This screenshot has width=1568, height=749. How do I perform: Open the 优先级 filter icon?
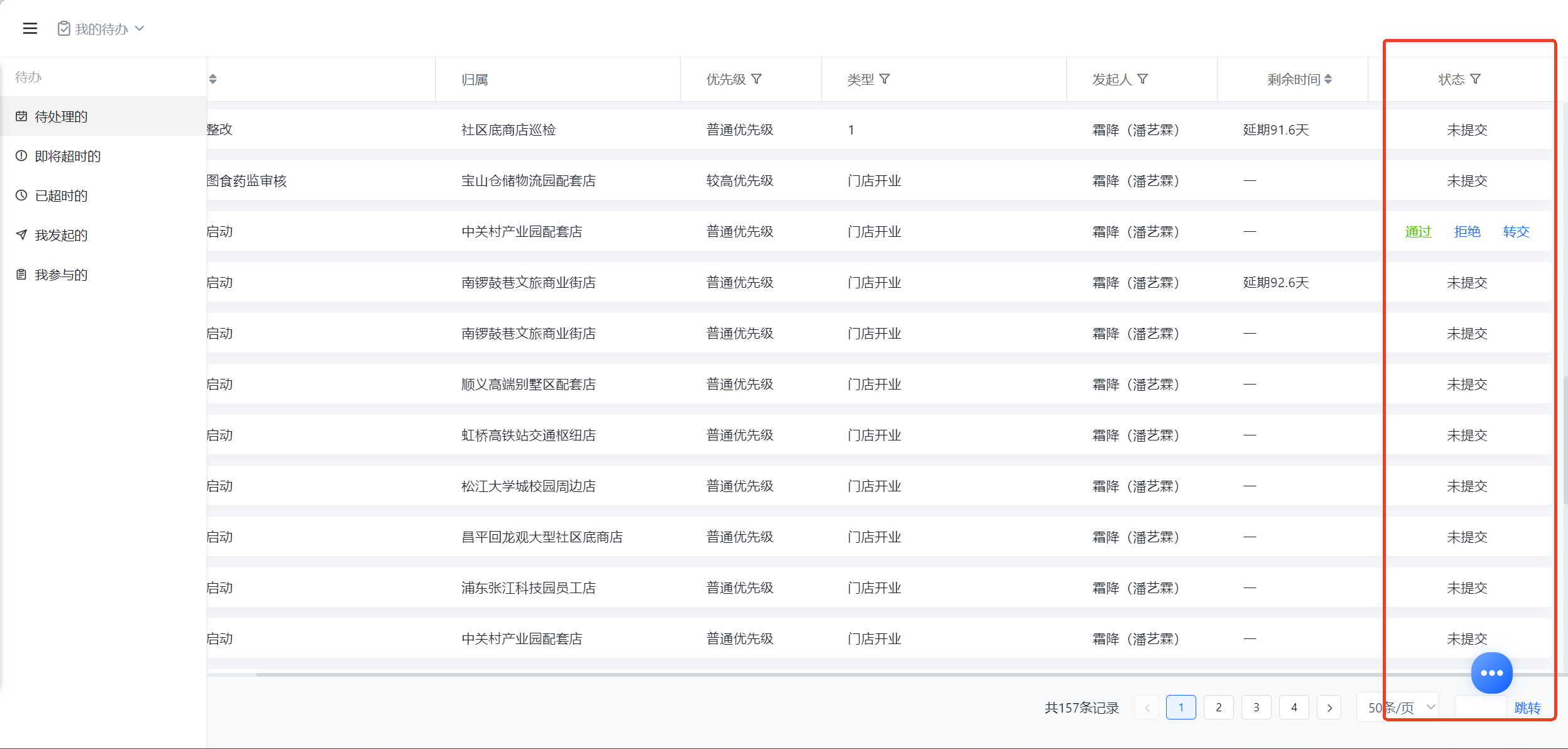click(757, 79)
